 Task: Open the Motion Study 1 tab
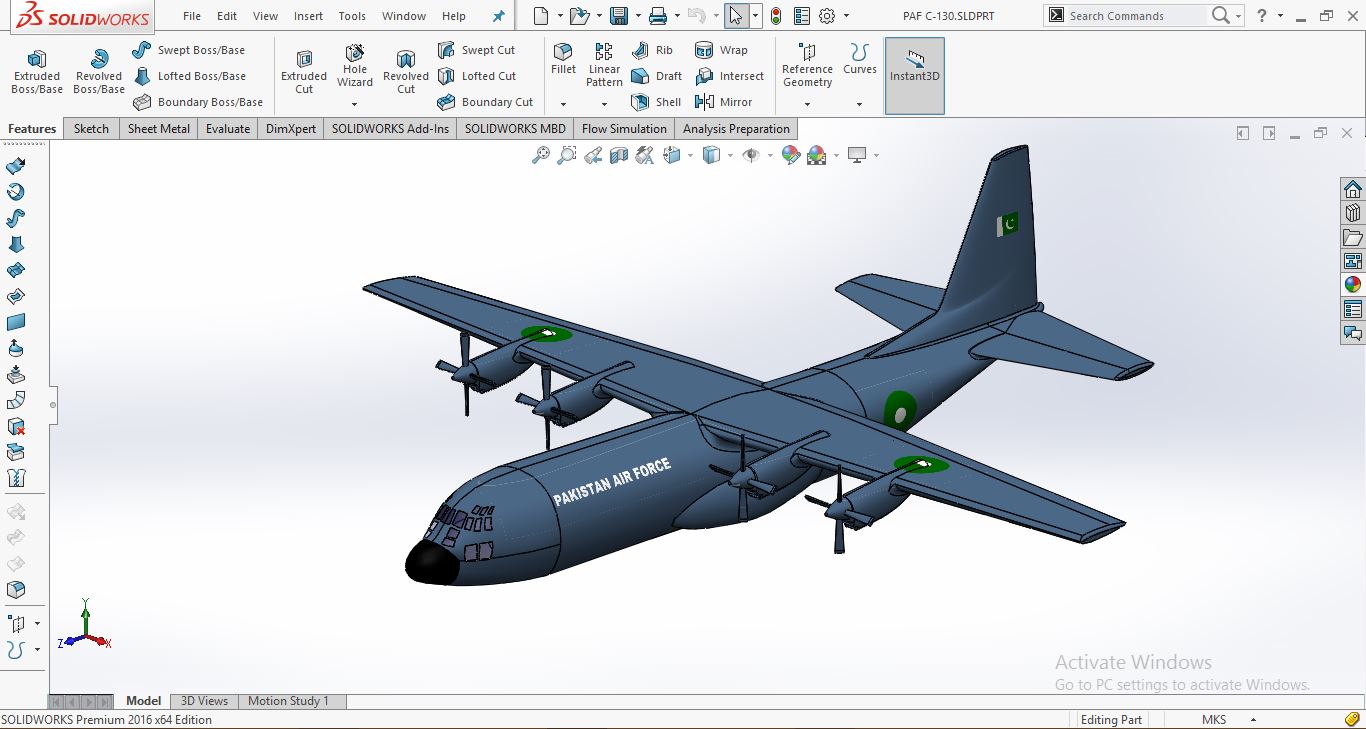288,701
